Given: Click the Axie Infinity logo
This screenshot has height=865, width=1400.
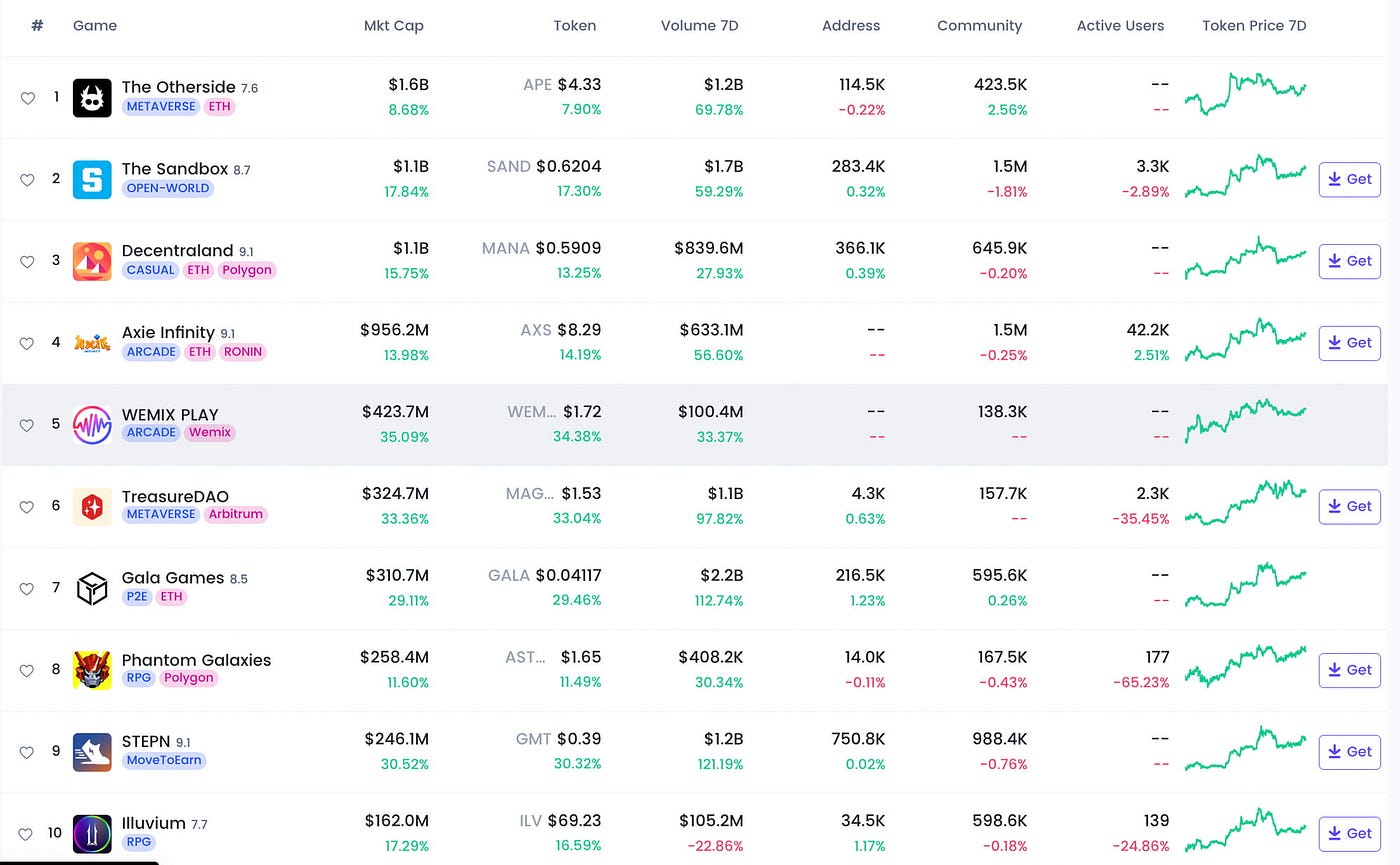Looking at the screenshot, I should [92, 343].
